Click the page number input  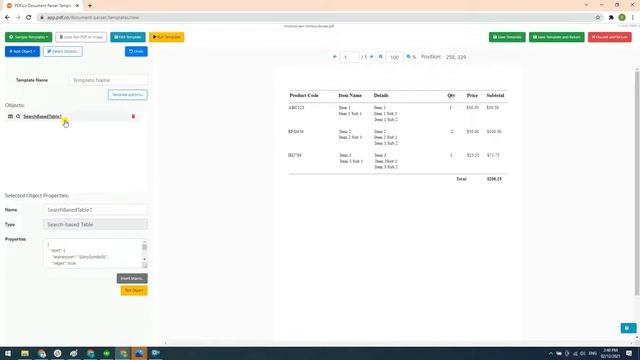coord(350,57)
